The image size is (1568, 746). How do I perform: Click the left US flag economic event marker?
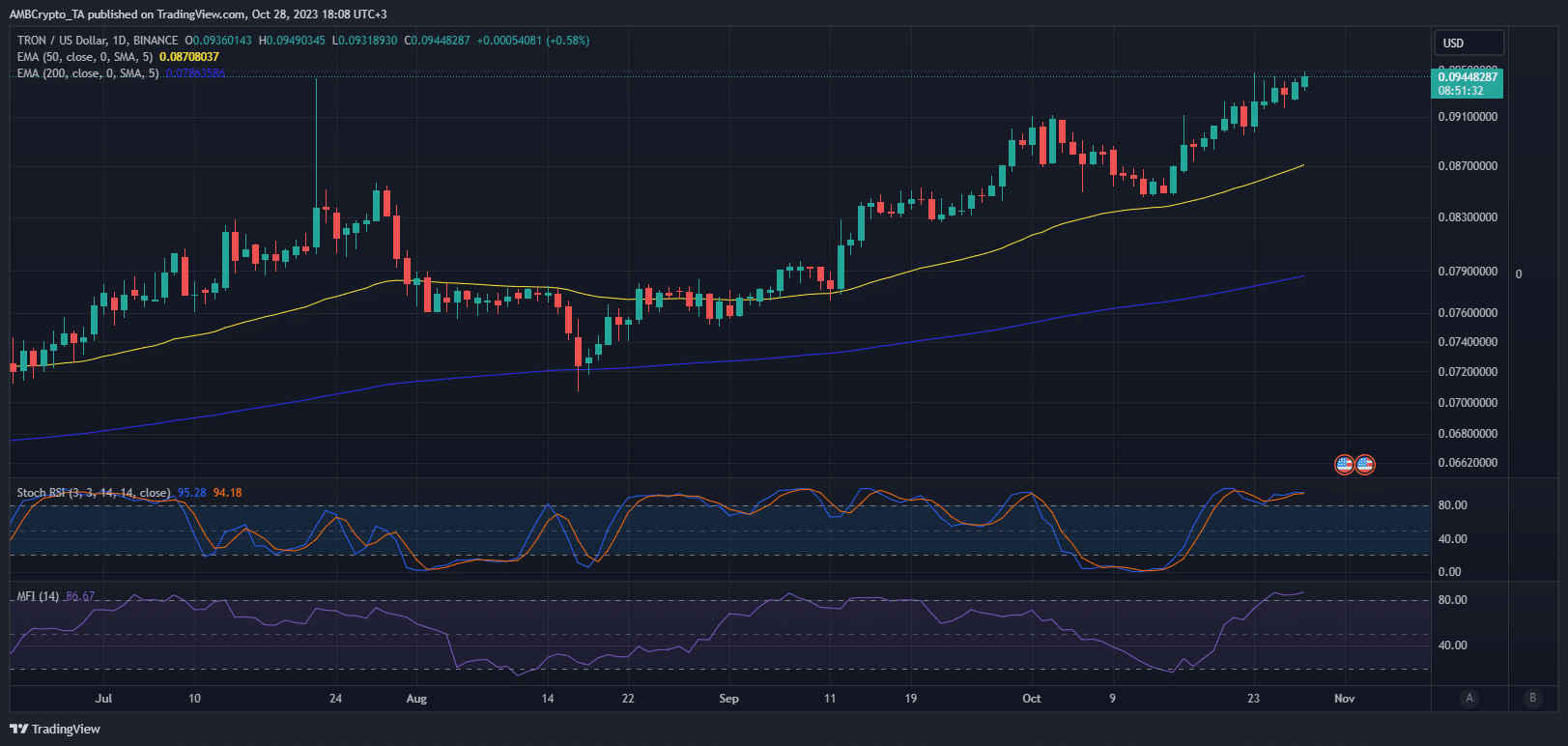1344,465
